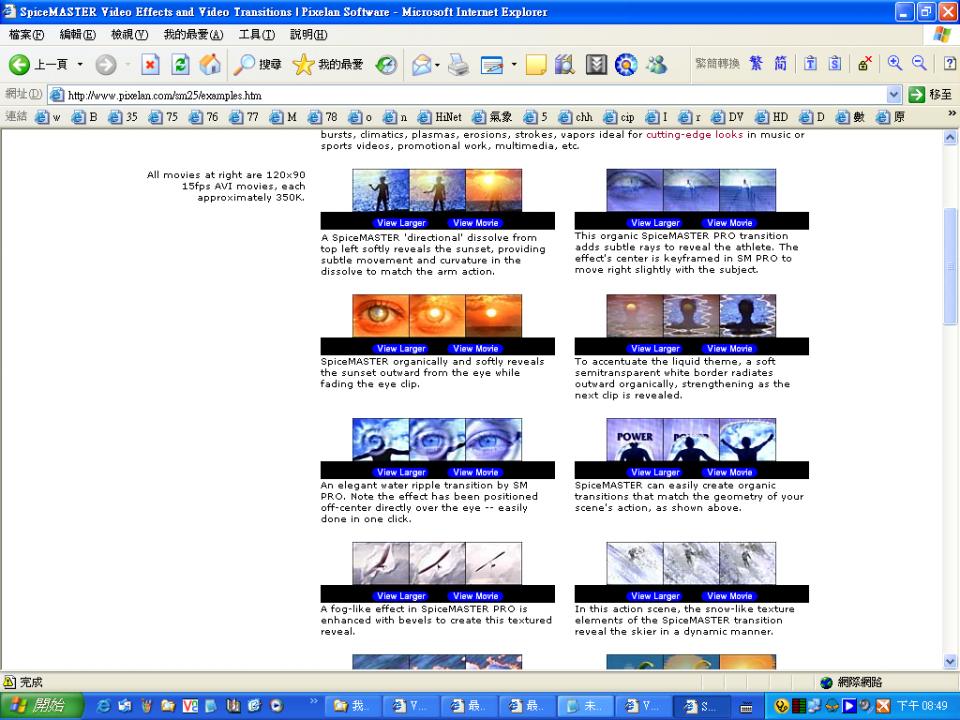Click the Print toolbar icon
Image resolution: width=960 pixels, height=720 pixels.
(458, 65)
